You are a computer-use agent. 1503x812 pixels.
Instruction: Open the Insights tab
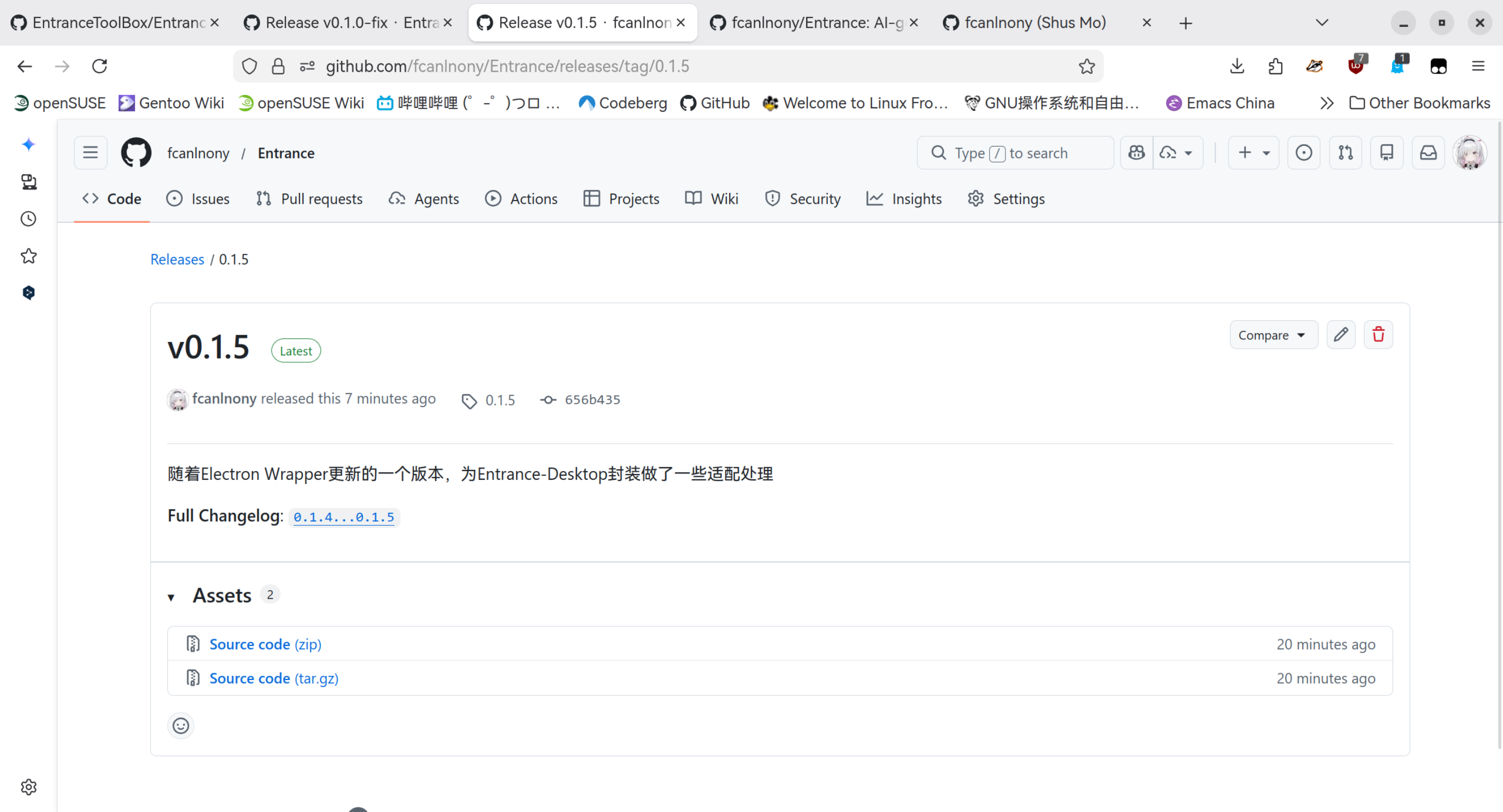point(904,199)
